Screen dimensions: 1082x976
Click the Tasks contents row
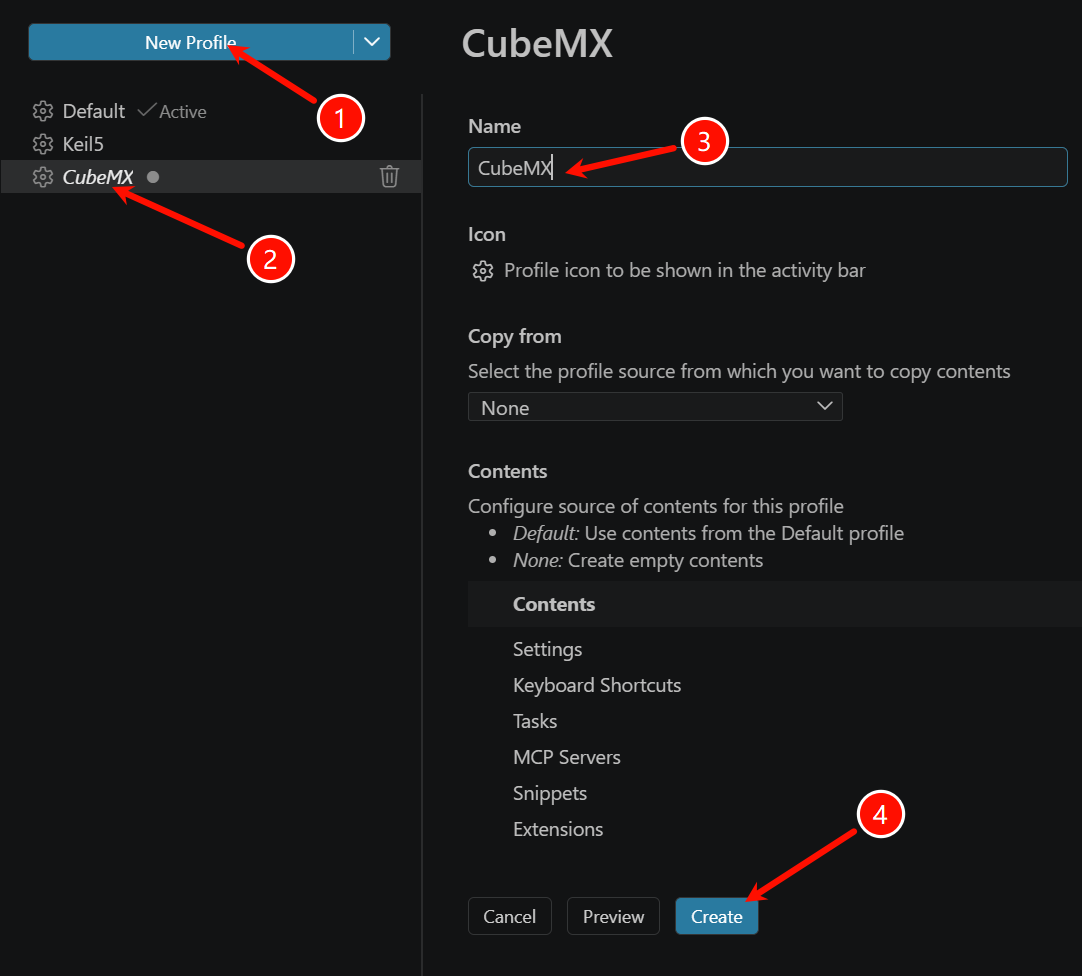(x=775, y=721)
